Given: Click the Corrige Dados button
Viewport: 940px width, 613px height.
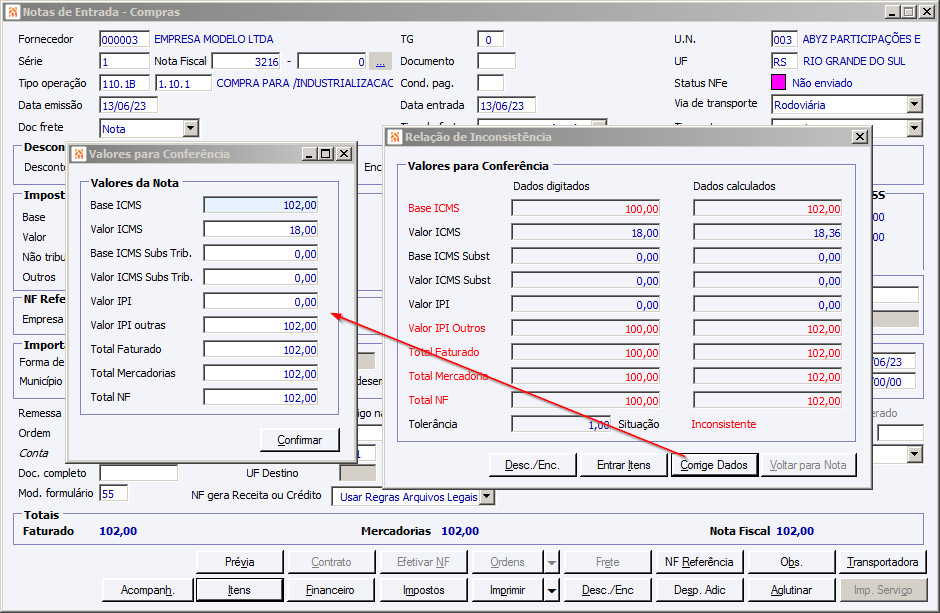Looking at the screenshot, I should point(713,465).
